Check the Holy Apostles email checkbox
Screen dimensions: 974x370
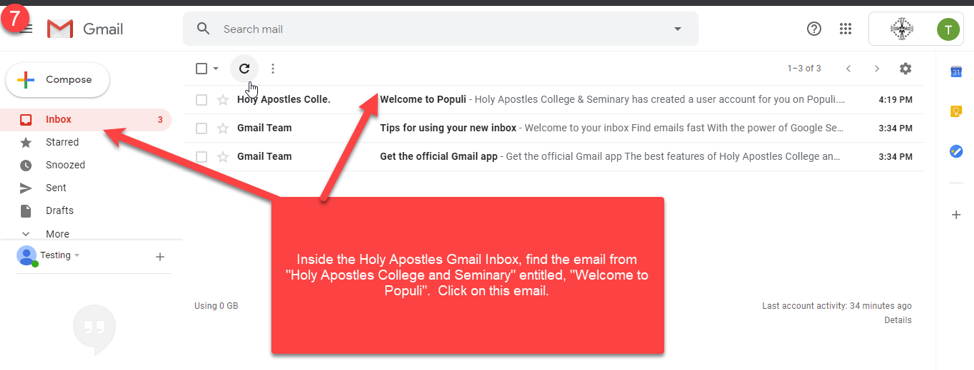tap(201, 100)
